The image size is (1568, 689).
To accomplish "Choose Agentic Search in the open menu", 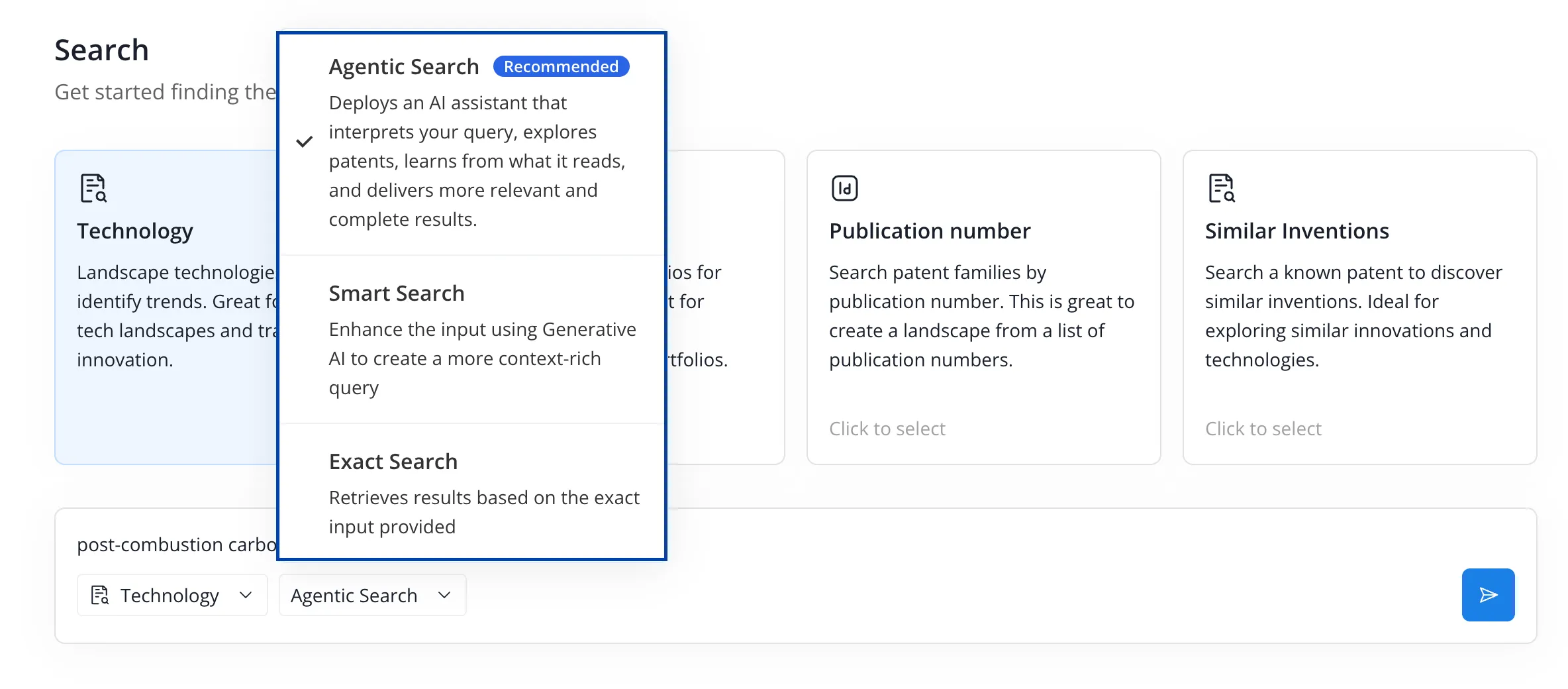I will (x=471, y=144).
